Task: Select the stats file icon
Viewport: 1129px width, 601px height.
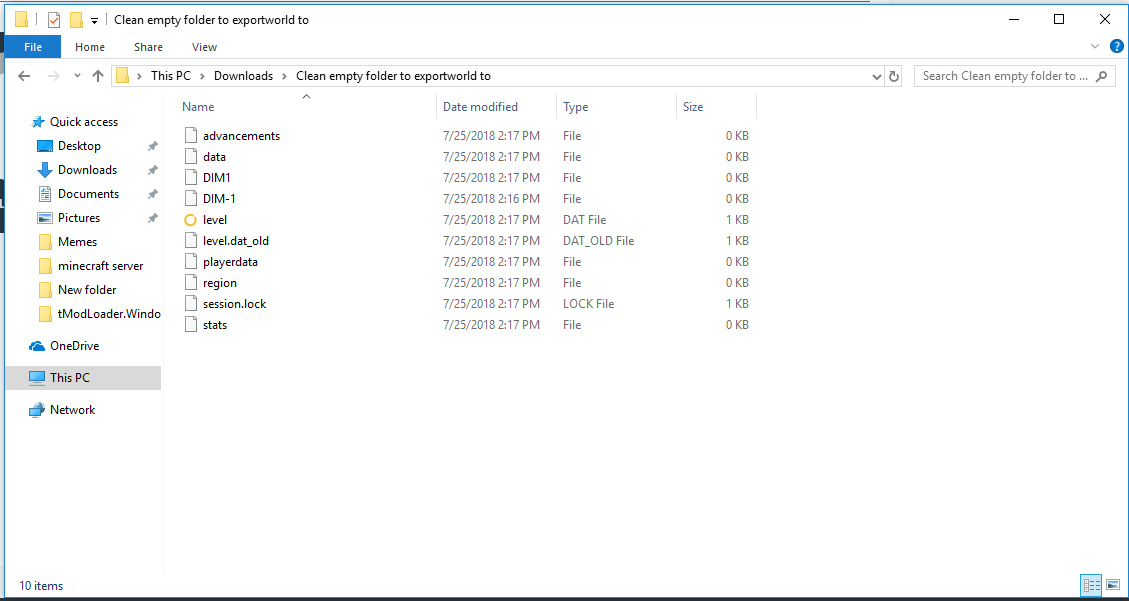Action: click(x=191, y=325)
